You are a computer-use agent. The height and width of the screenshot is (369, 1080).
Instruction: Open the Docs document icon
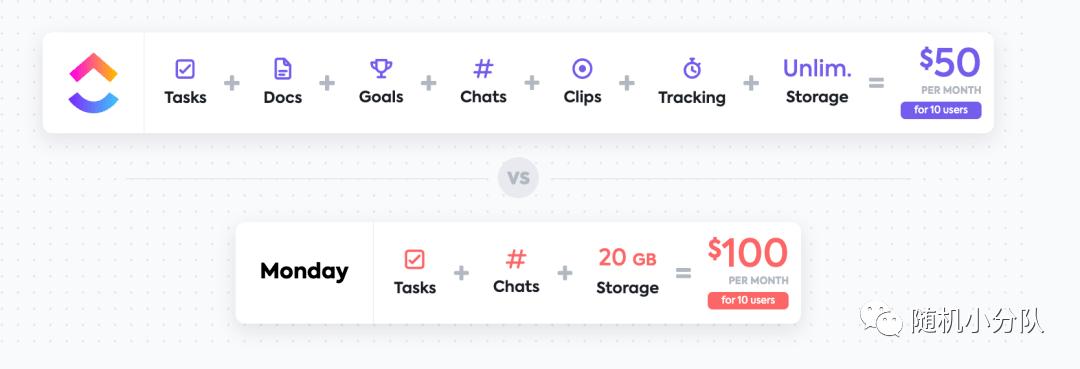click(x=282, y=69)
